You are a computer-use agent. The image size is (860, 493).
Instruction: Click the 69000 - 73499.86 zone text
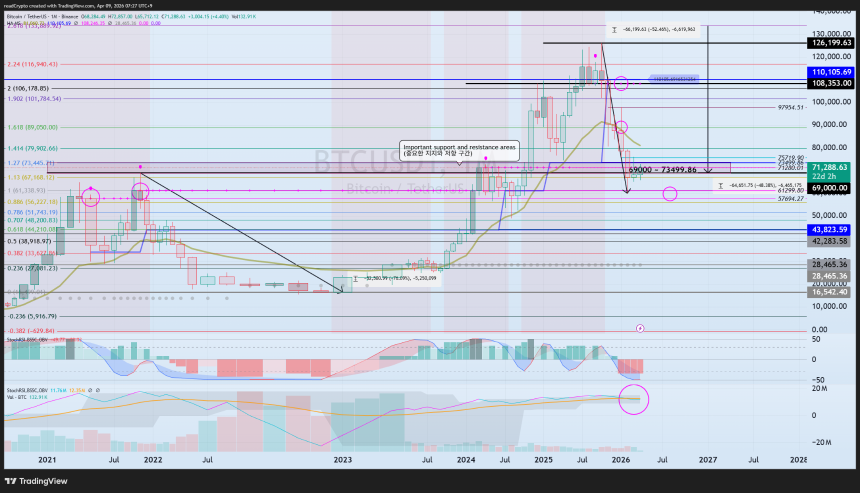pos(663,170)
